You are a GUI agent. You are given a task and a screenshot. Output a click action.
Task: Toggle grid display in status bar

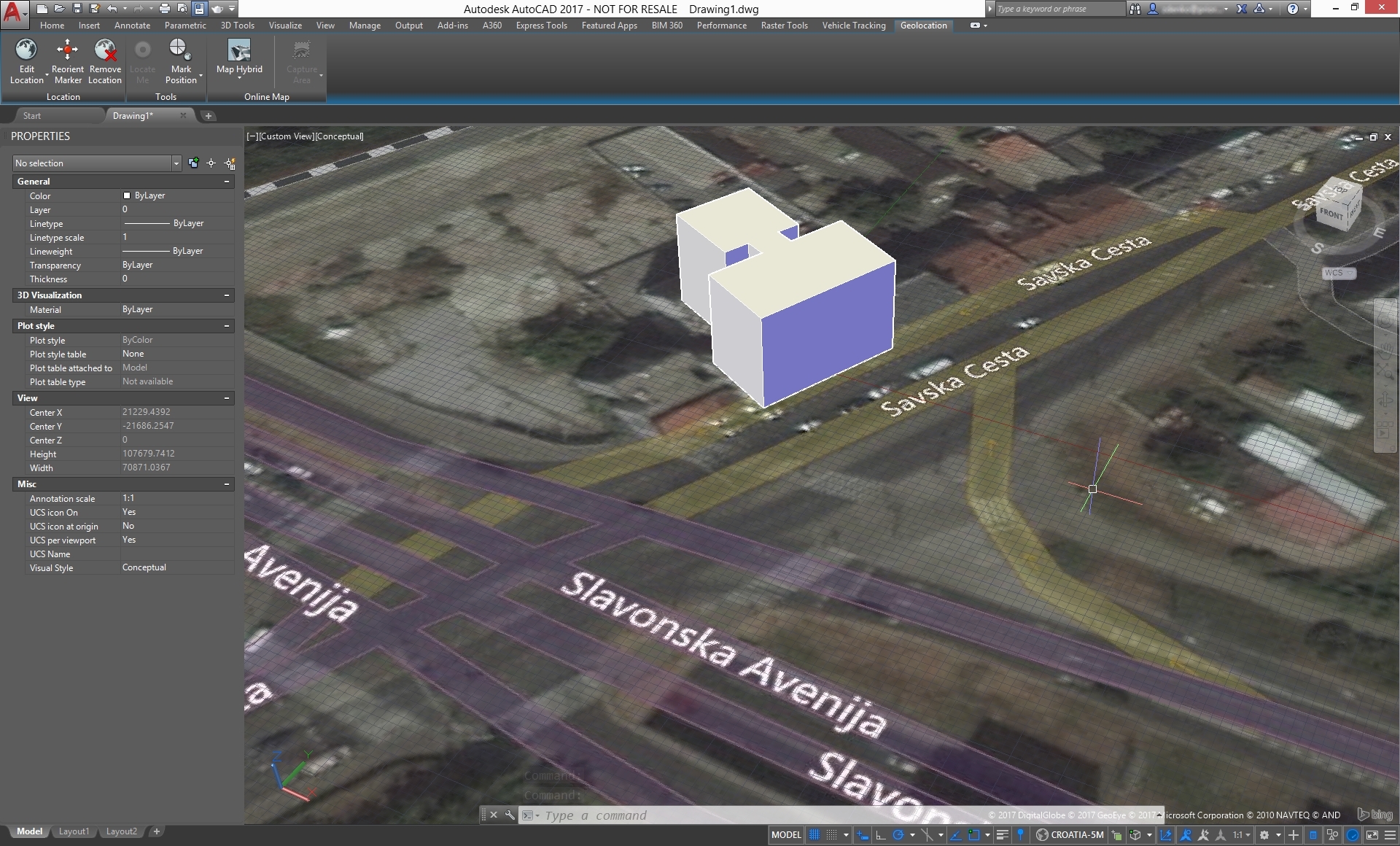pyautogui.click(x=814, y=835)
